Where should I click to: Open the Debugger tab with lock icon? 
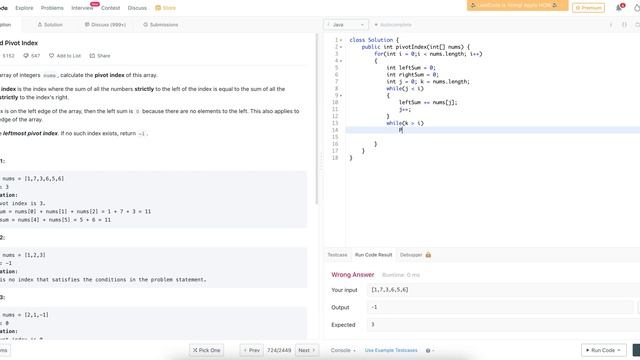415,255
